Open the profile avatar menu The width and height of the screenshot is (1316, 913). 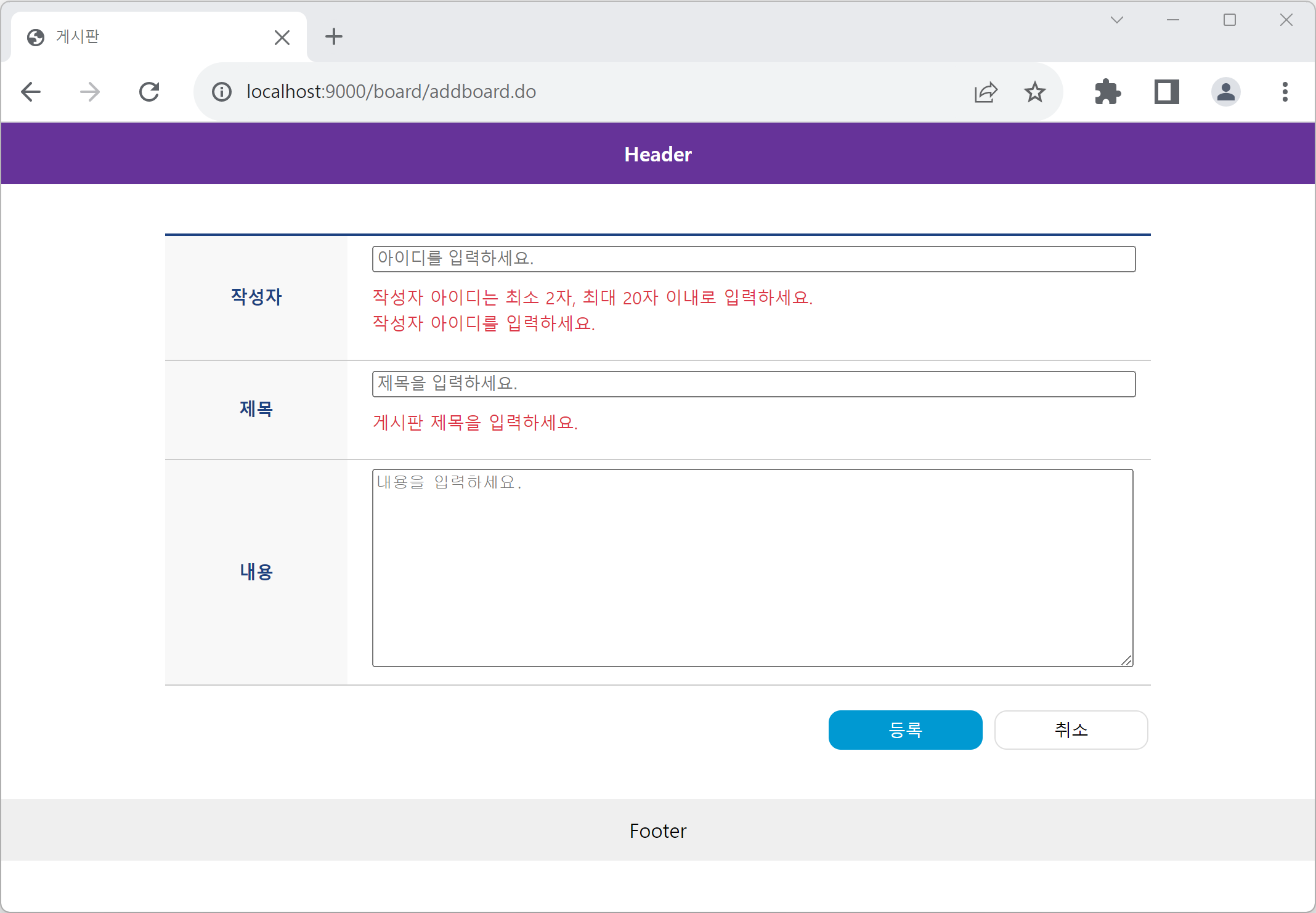(x=1225, y=92)
